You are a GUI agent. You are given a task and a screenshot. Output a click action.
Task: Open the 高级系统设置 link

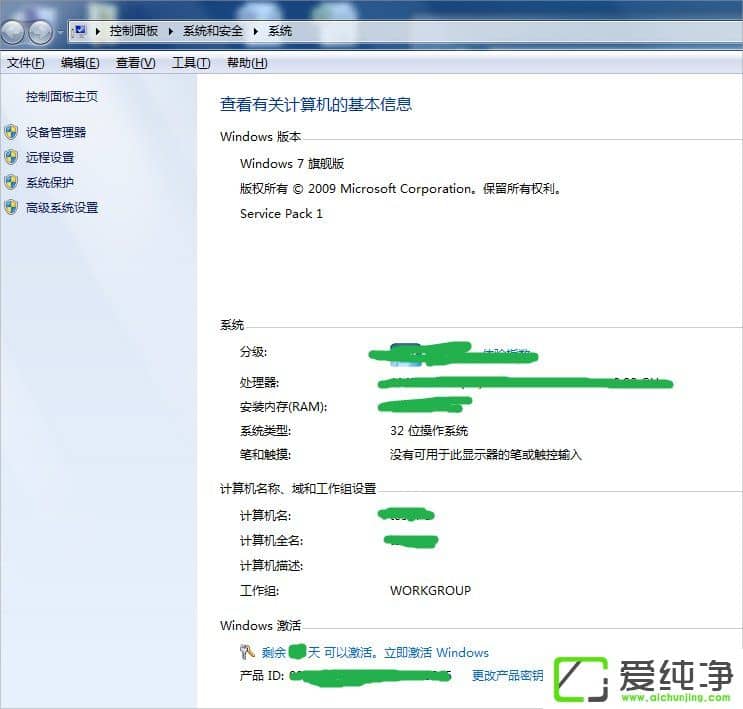[x=62, y=208]
